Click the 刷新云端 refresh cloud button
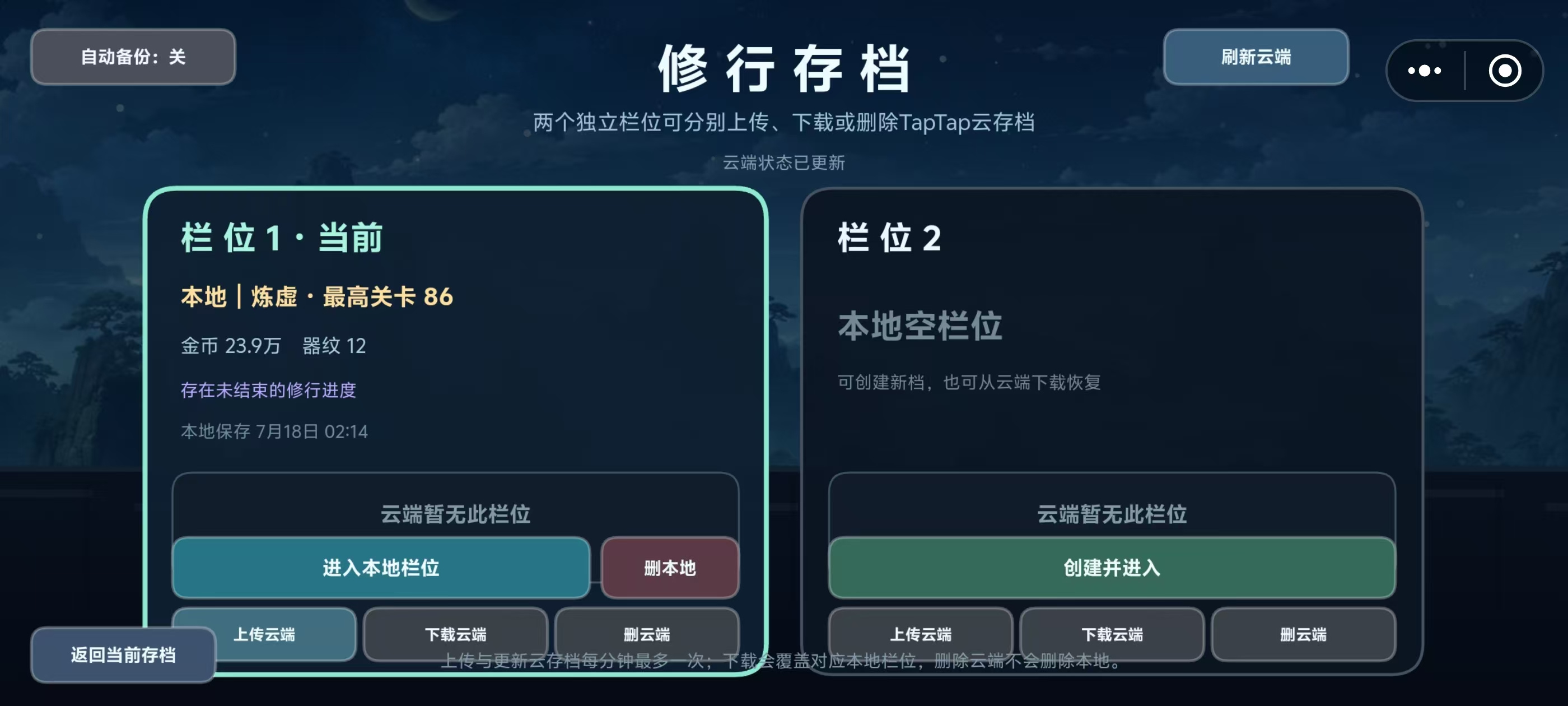1568x706 pixels. tap(1256, 57)
